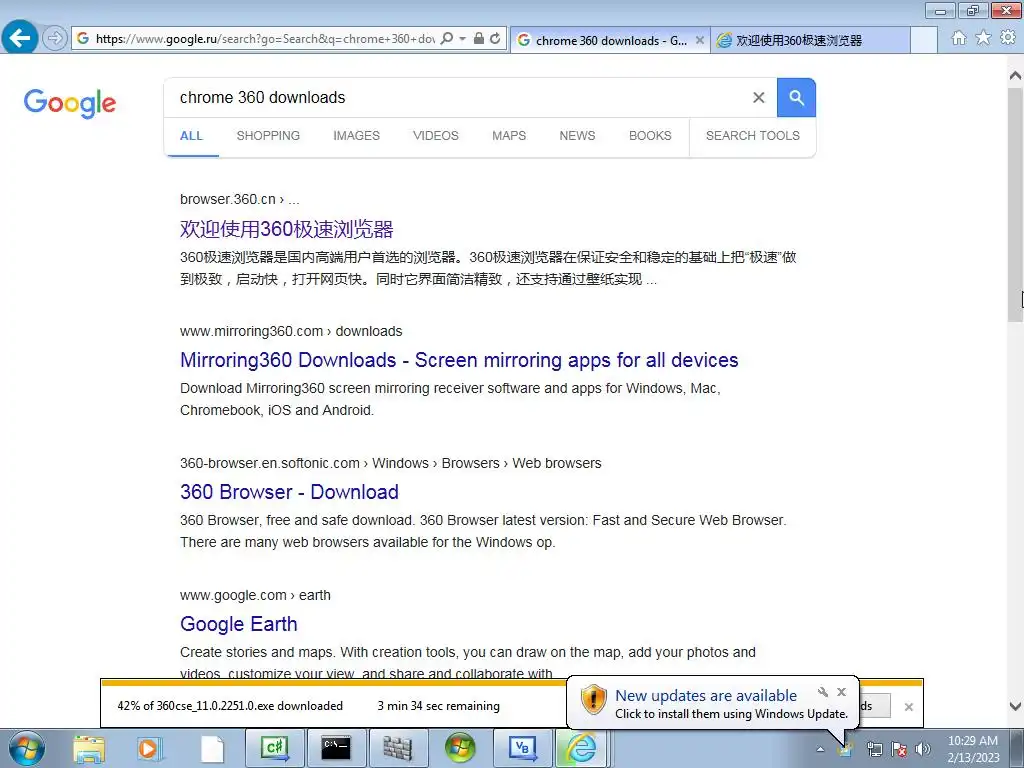Clear the search query with the X

click(758, 97)
